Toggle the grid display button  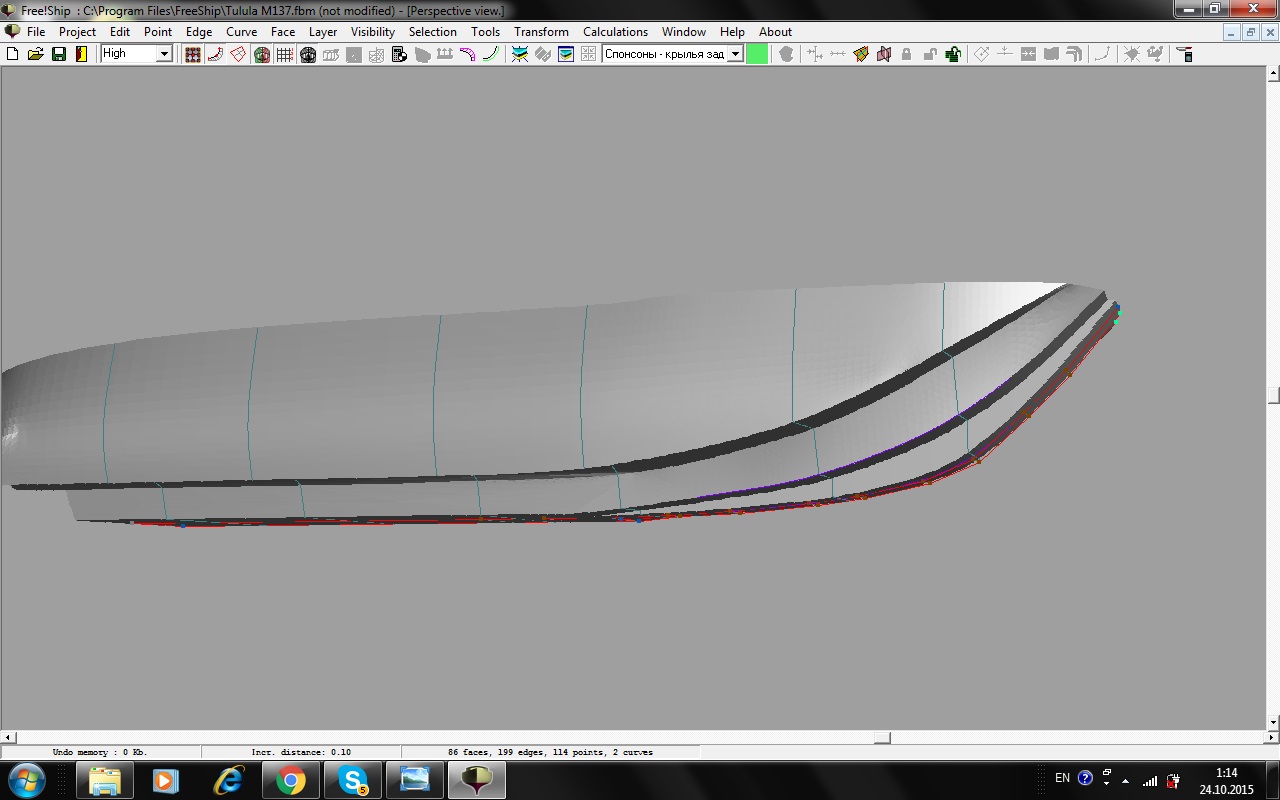(285, 54)
